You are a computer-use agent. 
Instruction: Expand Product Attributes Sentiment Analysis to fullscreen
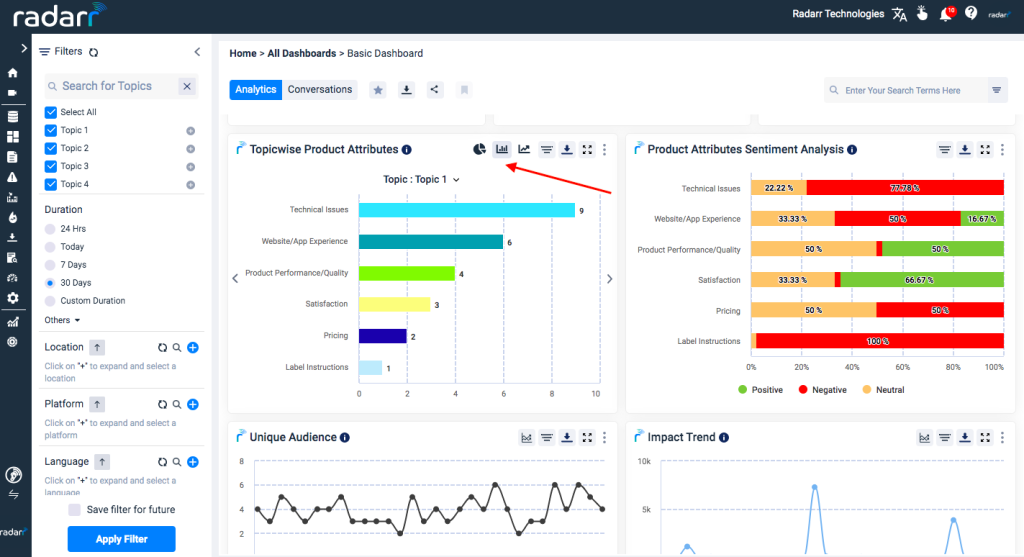(x=985, y=150)
